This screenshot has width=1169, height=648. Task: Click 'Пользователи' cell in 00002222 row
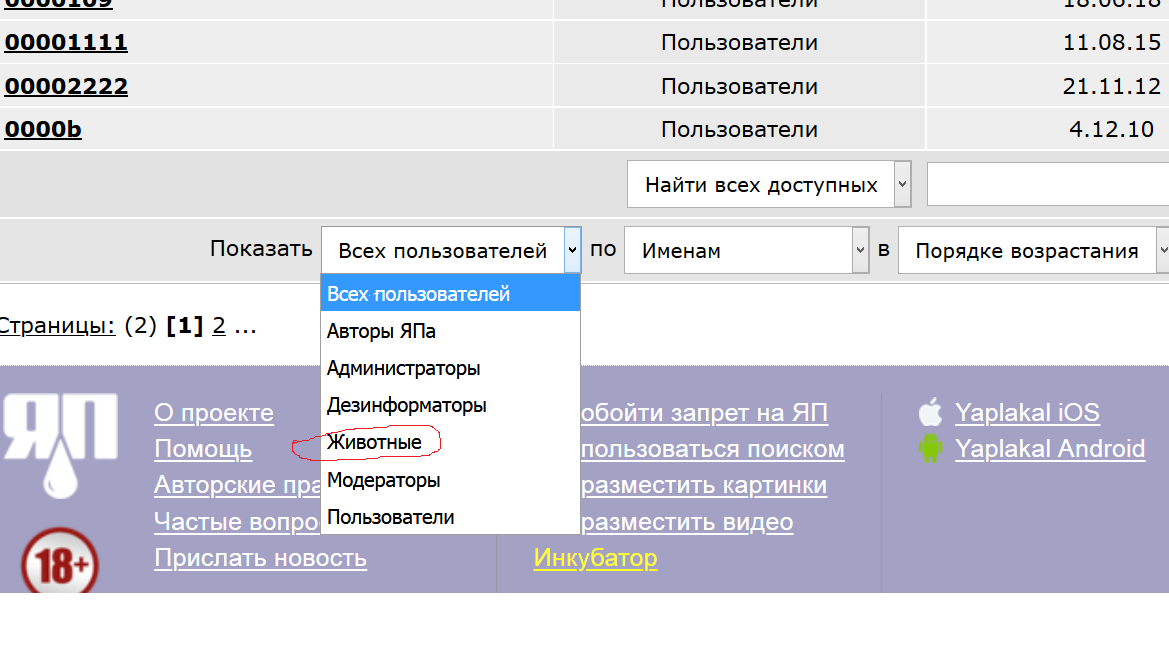coord(739,86)
